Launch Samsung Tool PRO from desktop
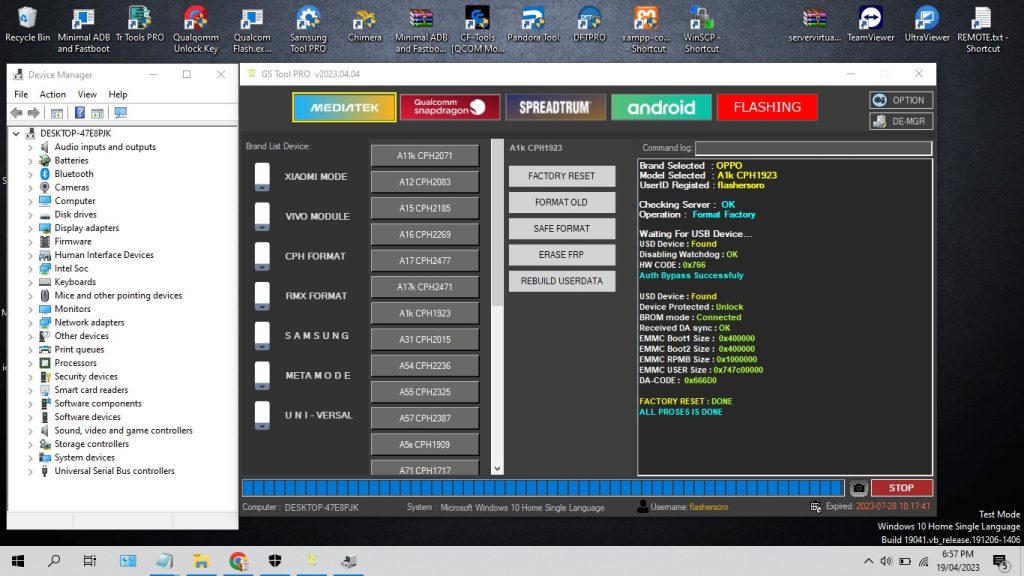Image resolution: width=1024 pixels, height=576 pixels. pos(308,29)
